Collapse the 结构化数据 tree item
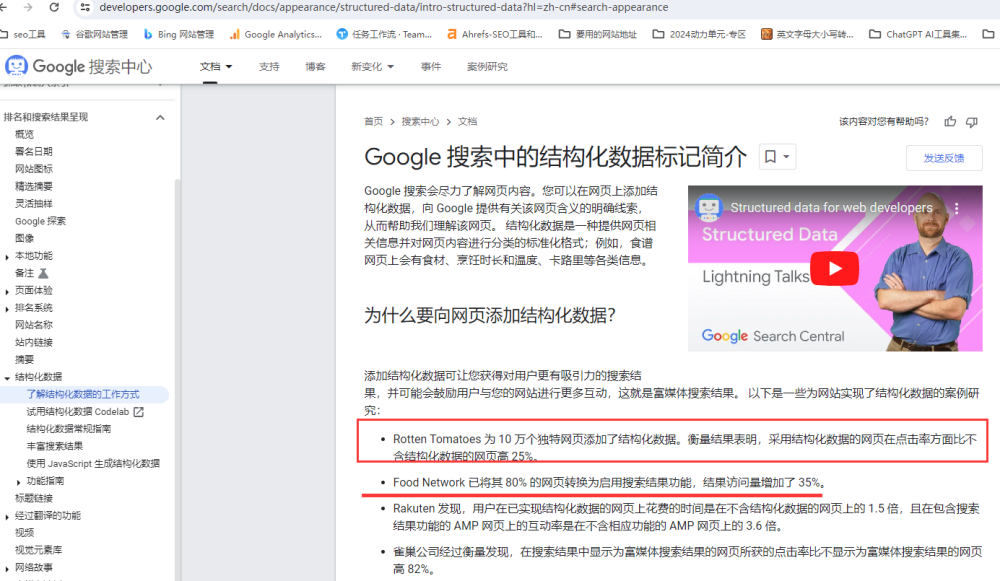This screenshot has width=1000, height=581. tap(7, 378)
